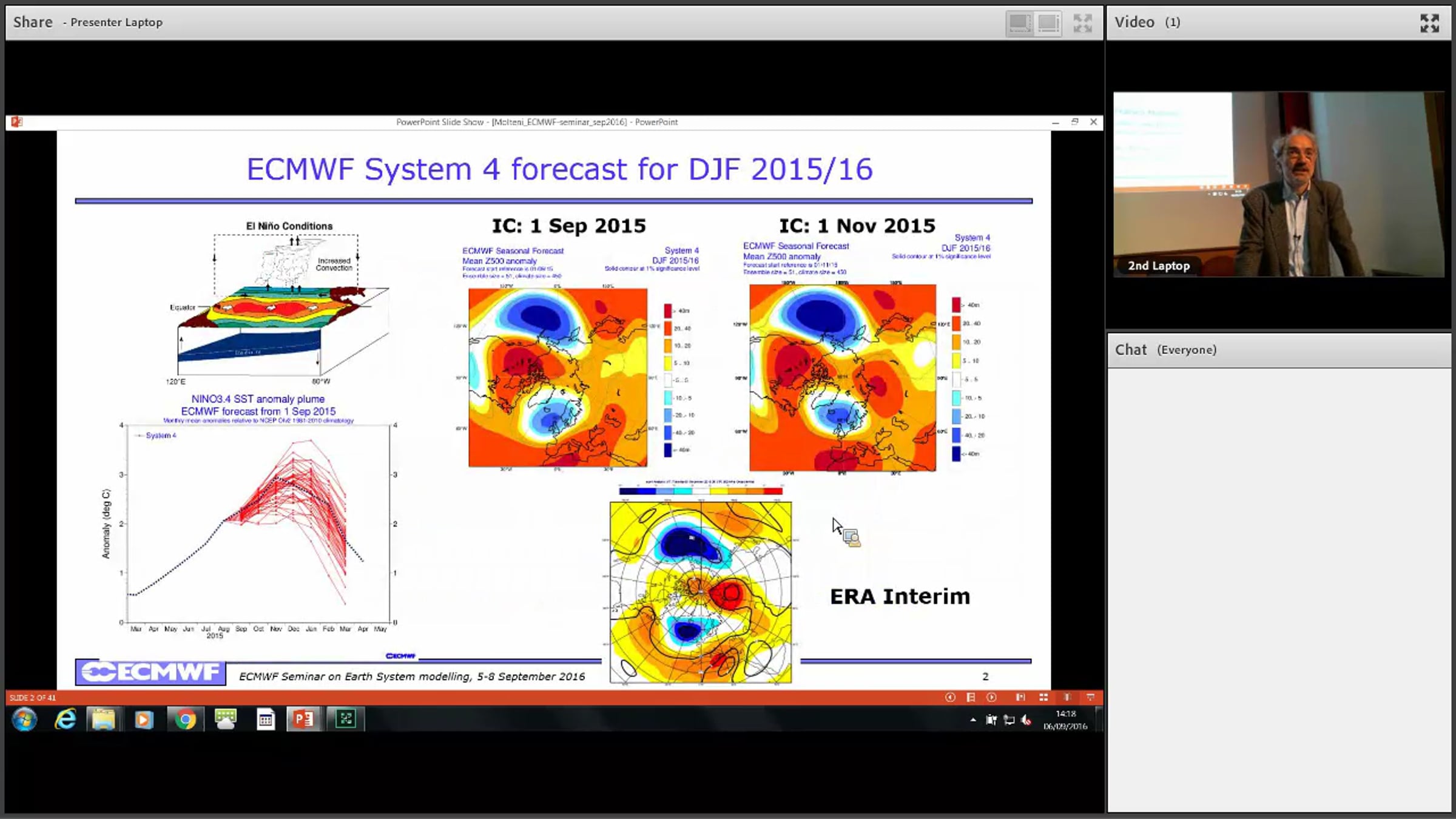
Task: Click the Video (1) pod title
Action: pos(1147,22)
